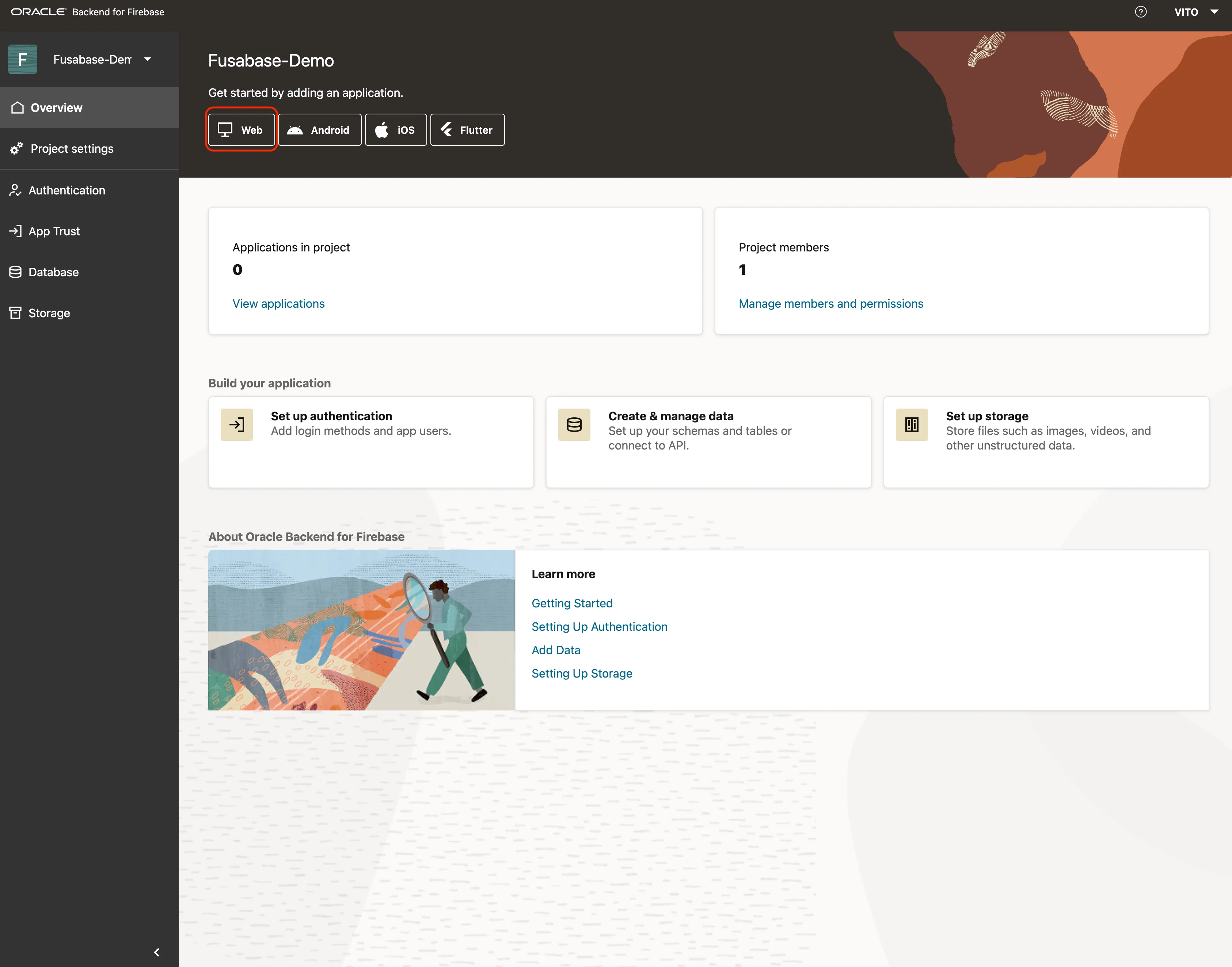Image resolution: width=1232 pixels, height=967 pixels.
Task: Open the Create & manage data card
Action: tap(708, 441)
